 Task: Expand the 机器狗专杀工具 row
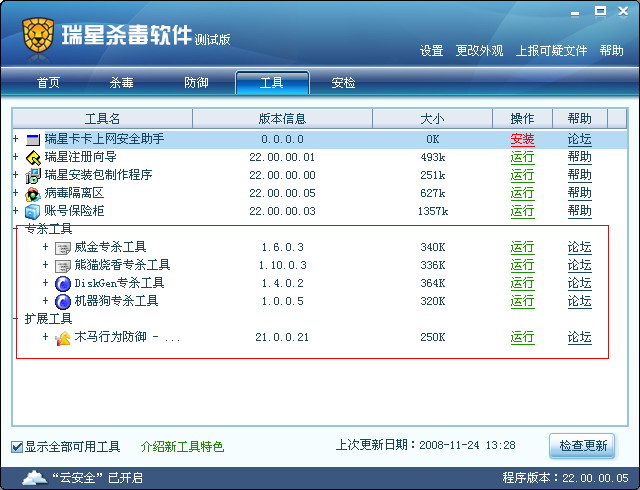click(x=45, y=301)
